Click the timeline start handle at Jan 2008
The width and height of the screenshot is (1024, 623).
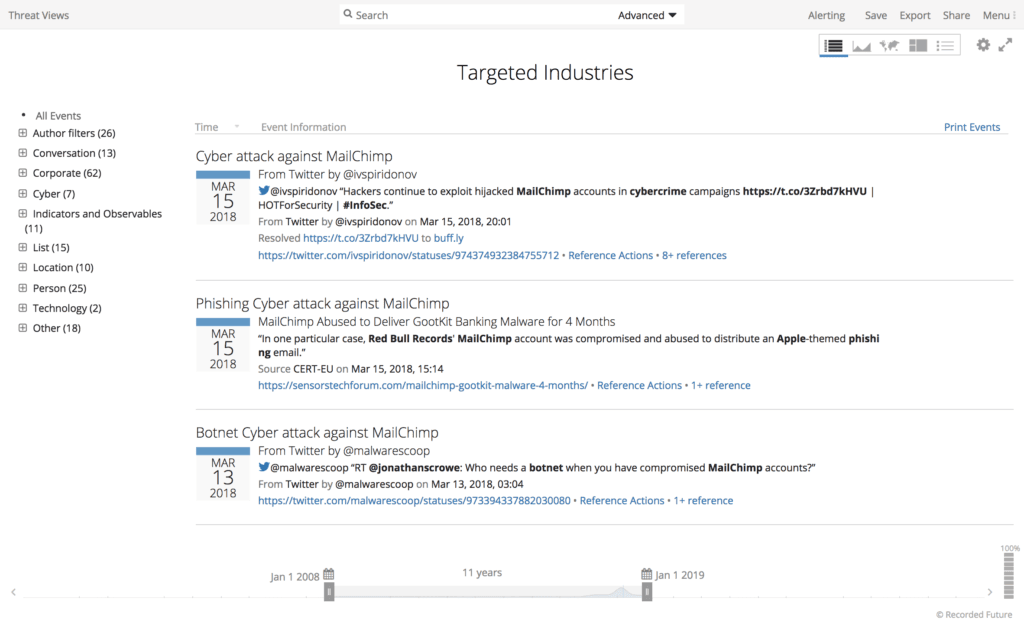click(329, 592)
